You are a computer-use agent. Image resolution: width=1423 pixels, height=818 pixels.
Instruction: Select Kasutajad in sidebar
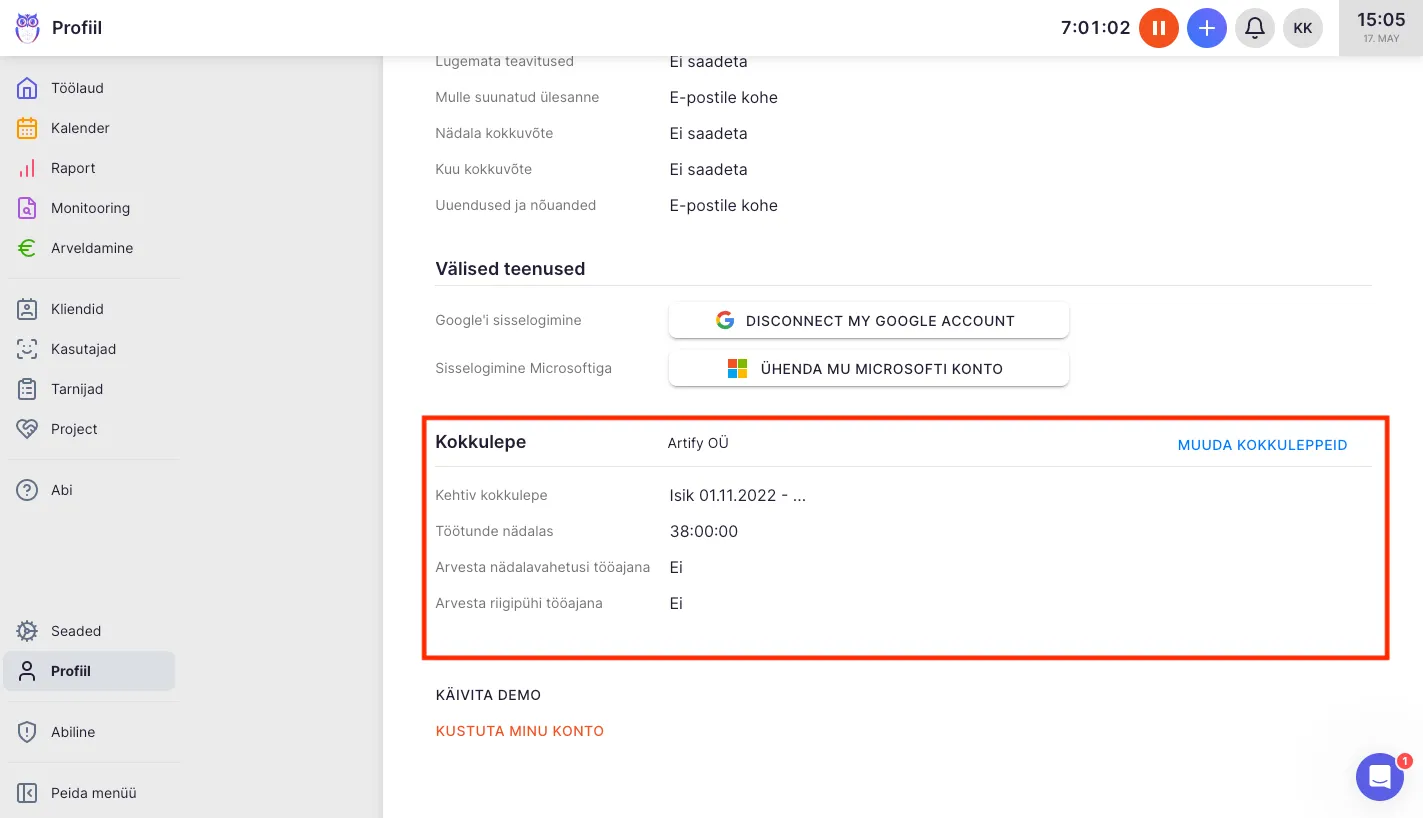tap(83, 349)
